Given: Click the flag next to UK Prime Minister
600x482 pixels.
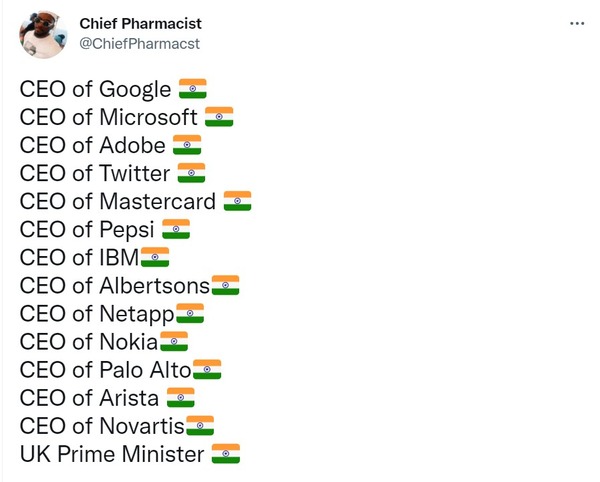Looking at the screenshot, I should coord(226,454).
